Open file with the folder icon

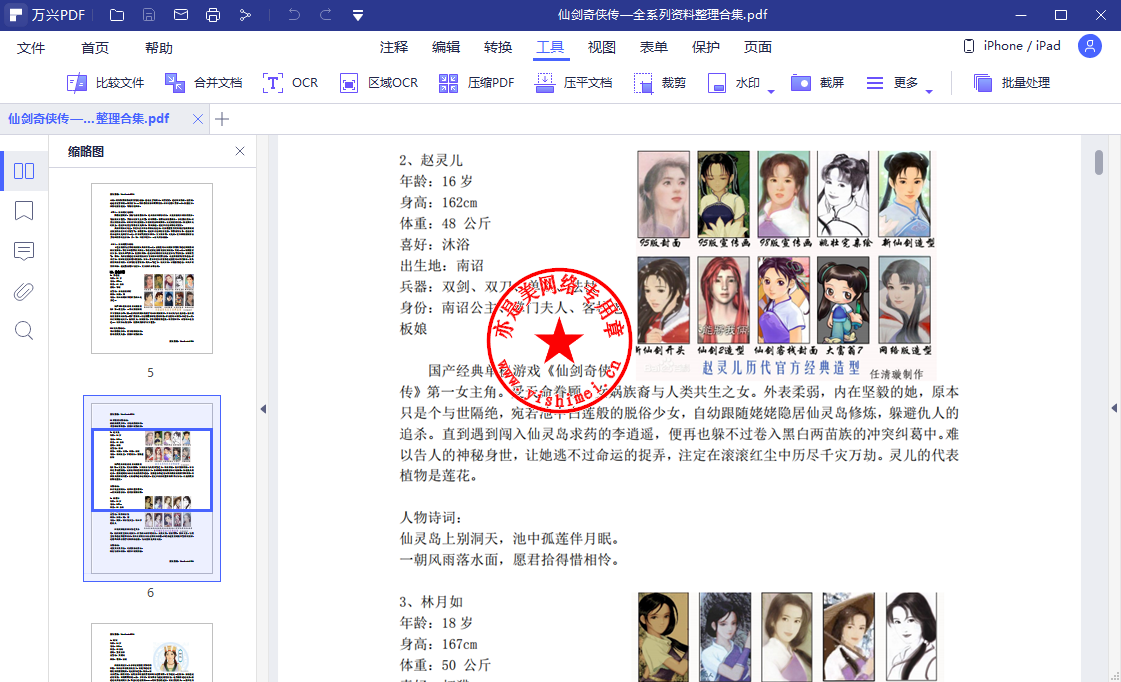[x=117, y=15]
